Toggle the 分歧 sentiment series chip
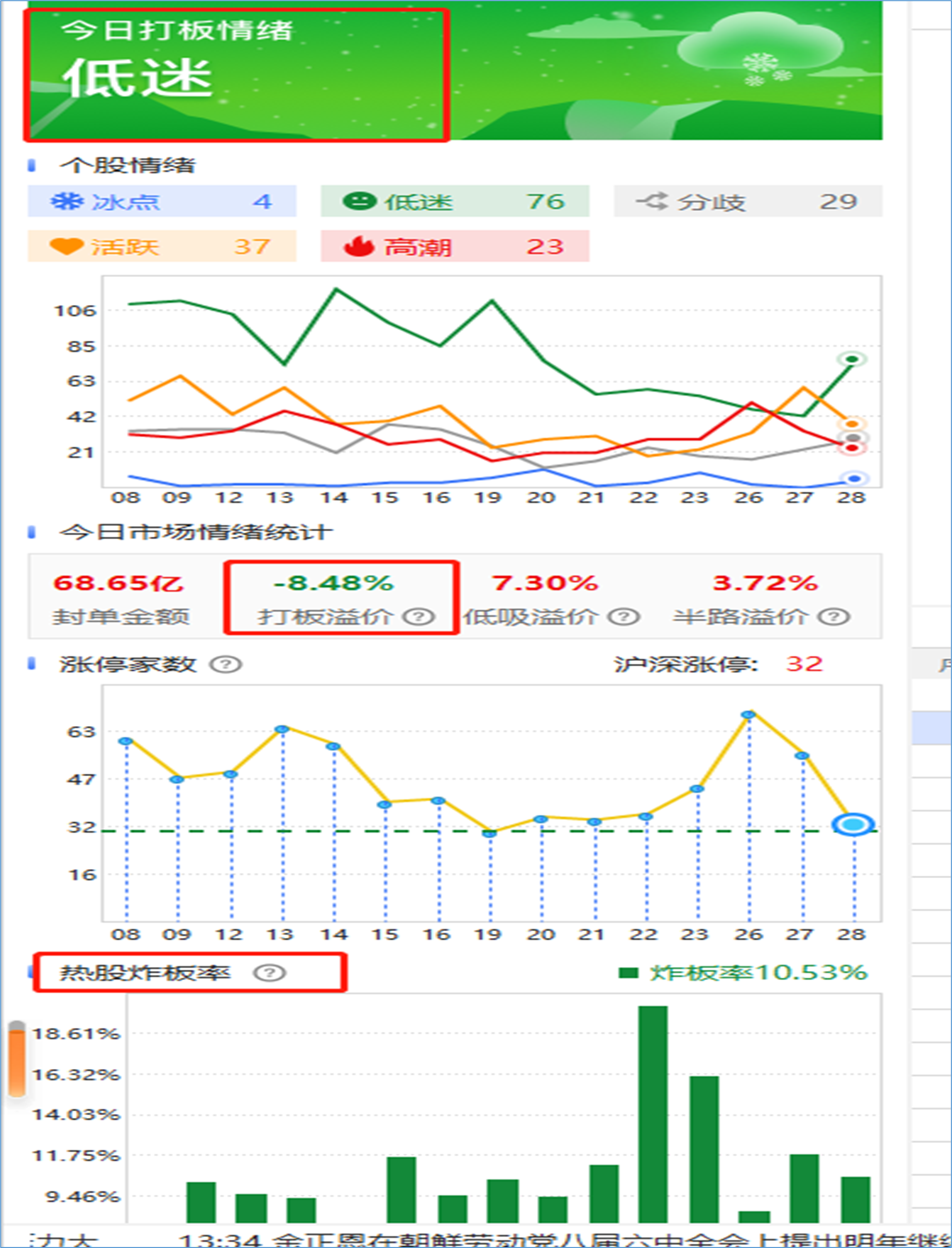 748,201
